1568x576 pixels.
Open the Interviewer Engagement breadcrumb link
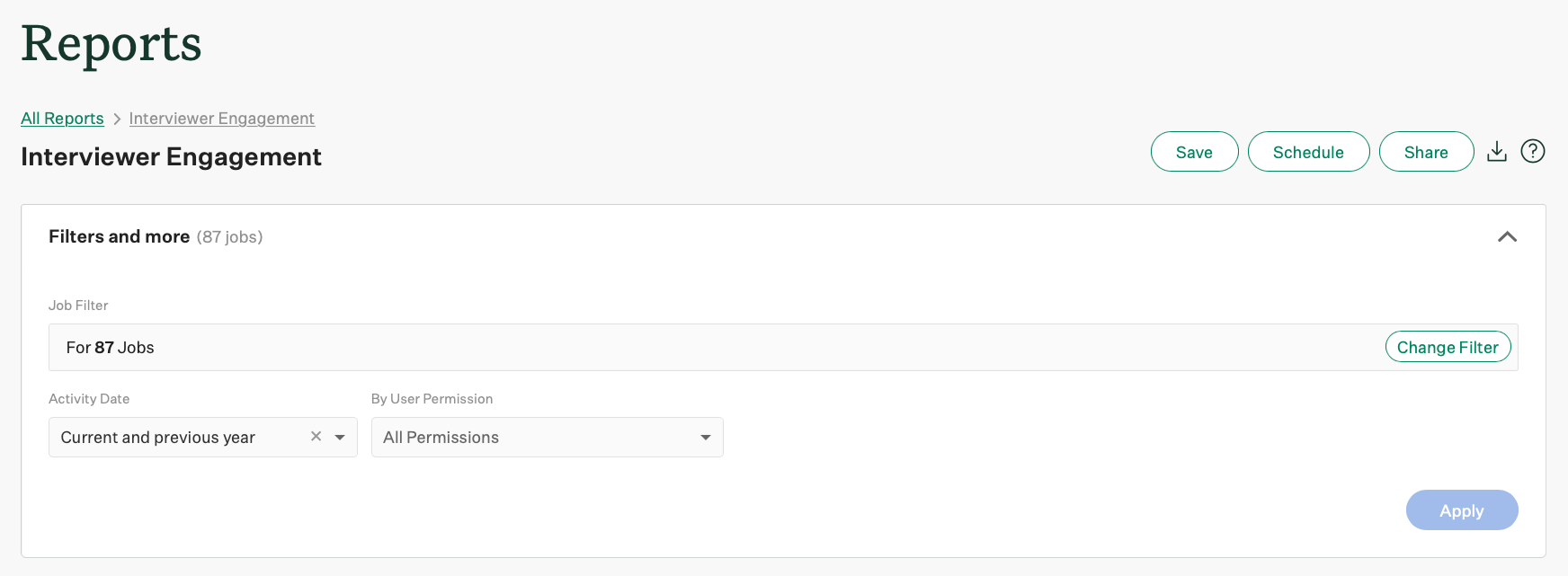[x=221, y=118]
